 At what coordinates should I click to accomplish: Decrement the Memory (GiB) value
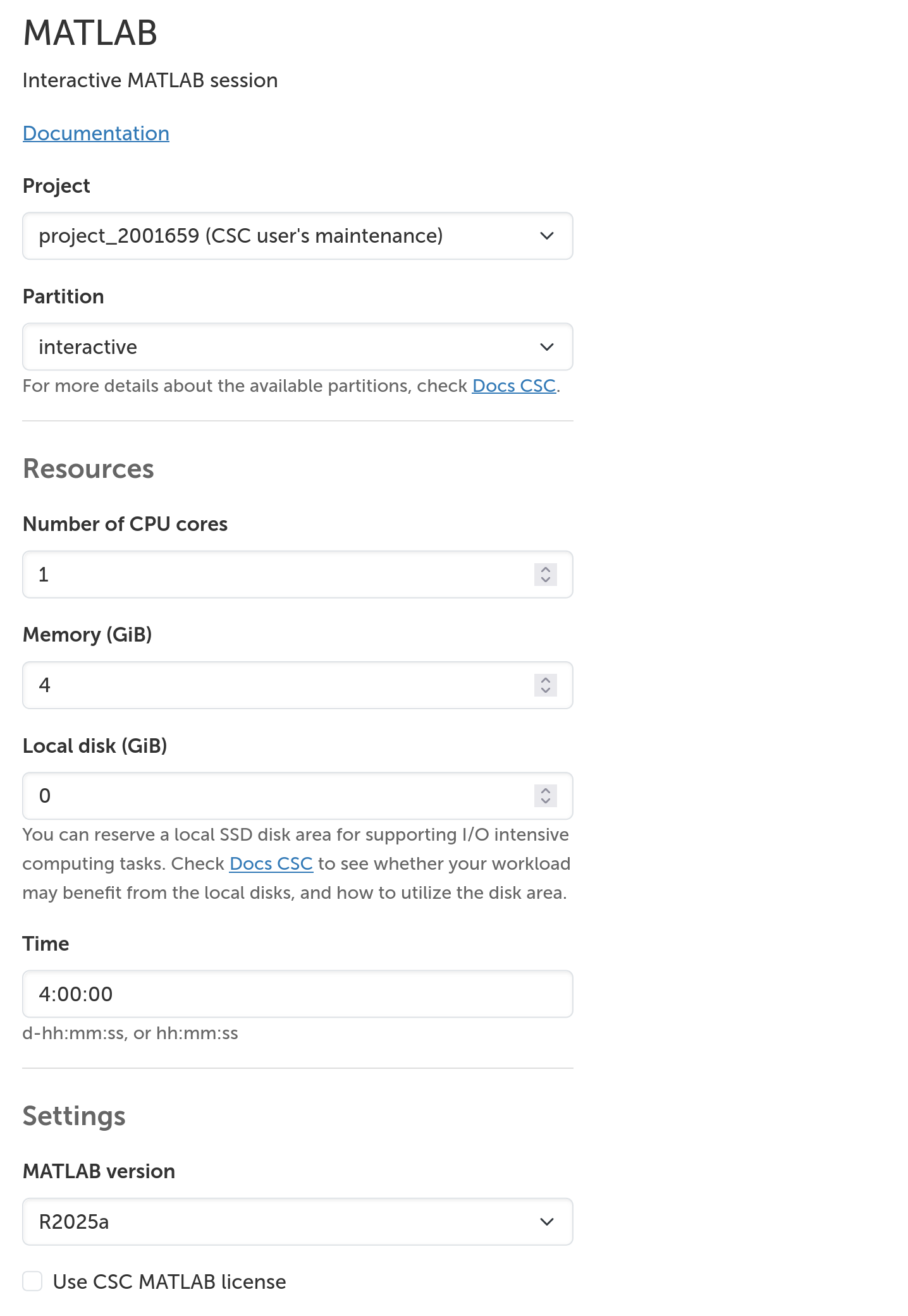(546, 690)
